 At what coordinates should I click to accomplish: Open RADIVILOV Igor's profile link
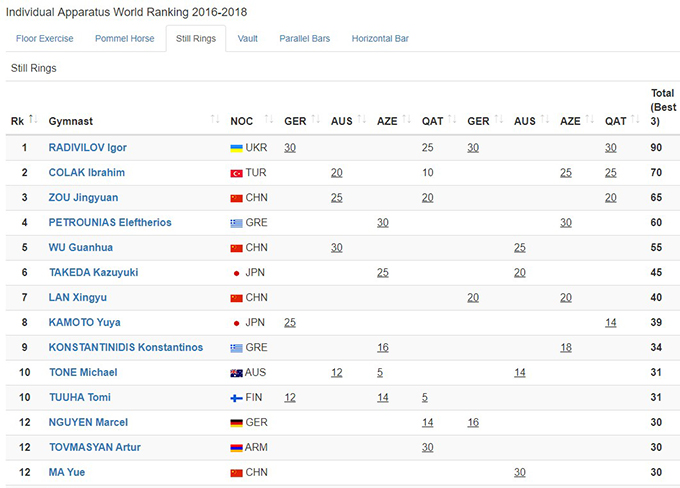[x=87, y=148]
